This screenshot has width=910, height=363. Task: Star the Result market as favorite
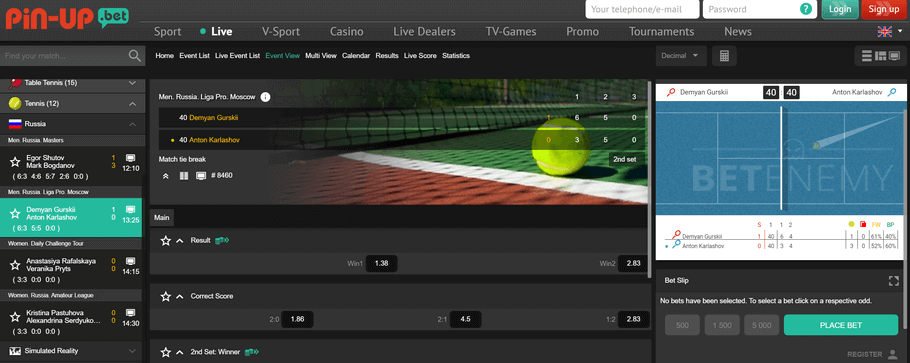click(165, 240)
